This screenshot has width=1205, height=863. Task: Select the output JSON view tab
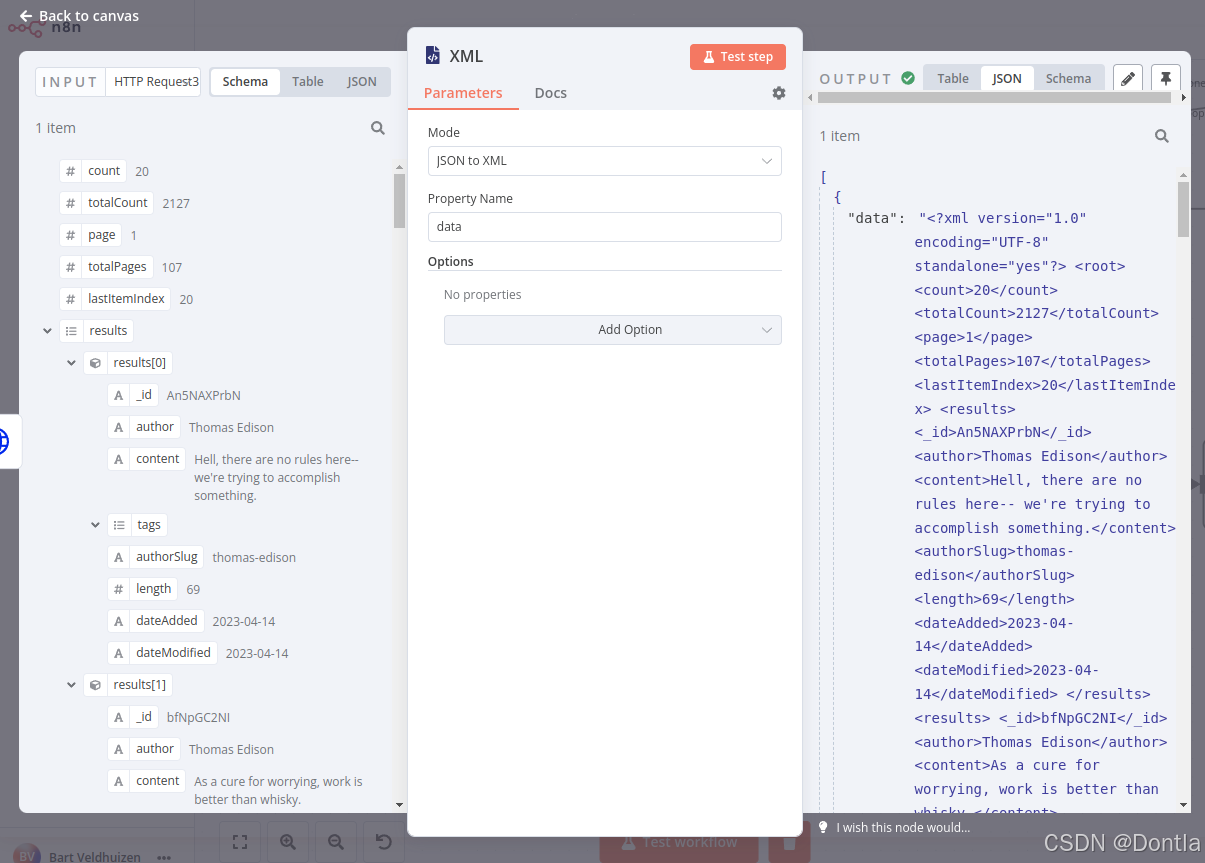pyautogui.click(x=1007, y=78)
